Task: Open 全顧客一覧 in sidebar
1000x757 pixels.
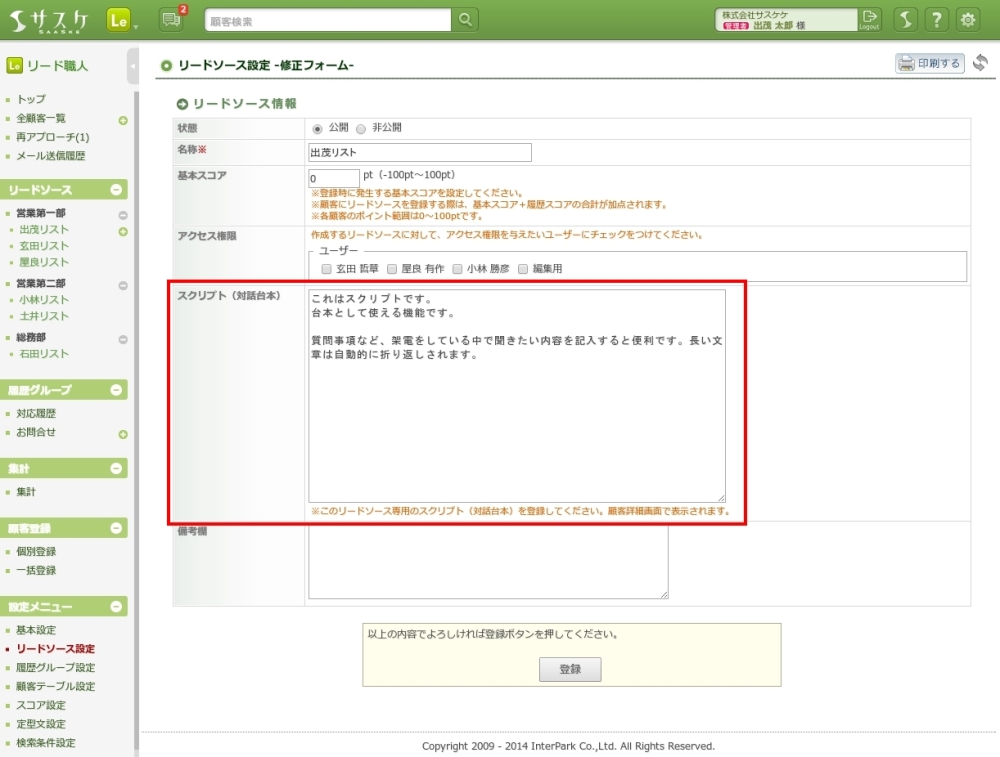Action: pyautogui.click(x=41, y=118)
